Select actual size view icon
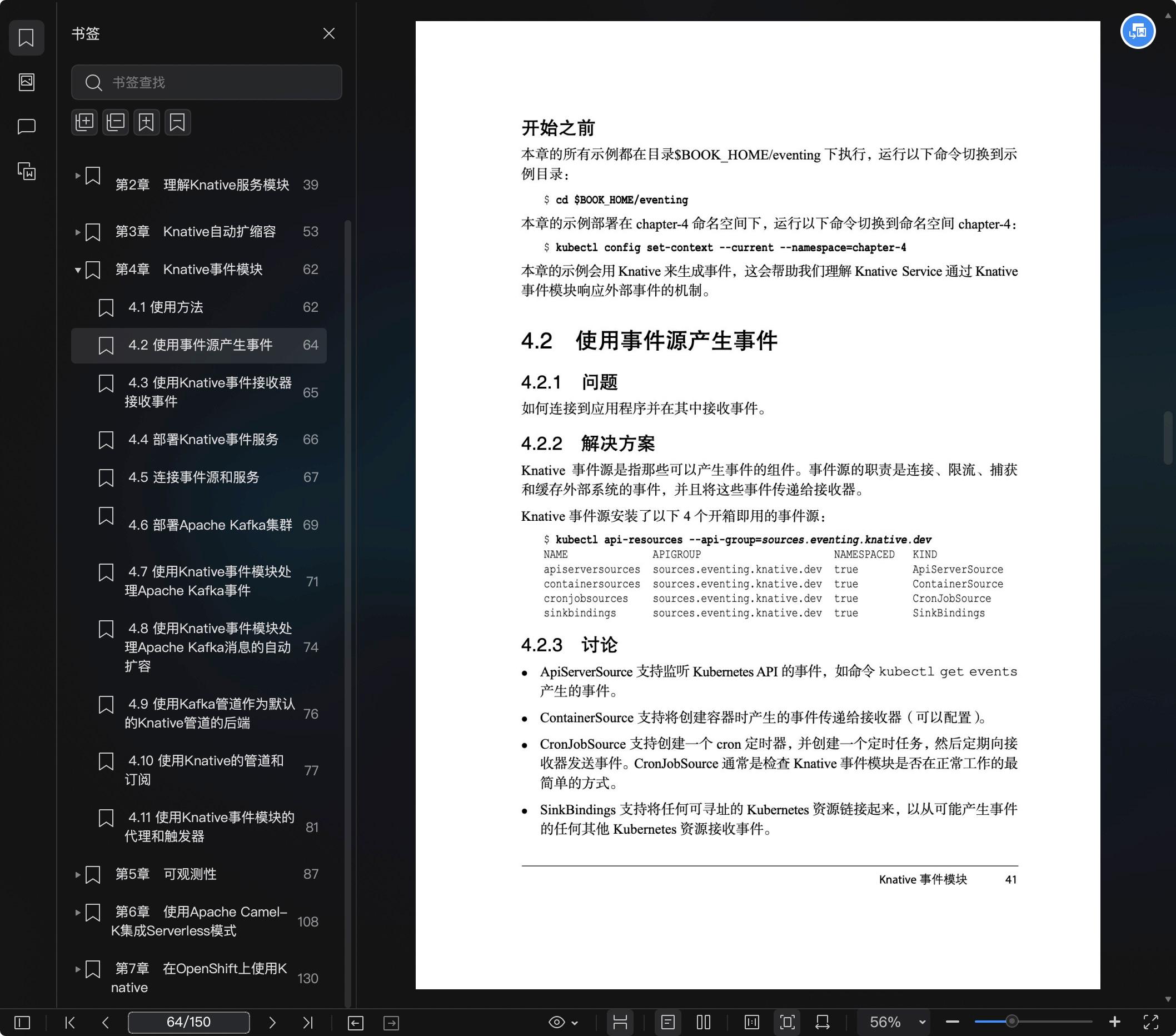 [752, 1022]
